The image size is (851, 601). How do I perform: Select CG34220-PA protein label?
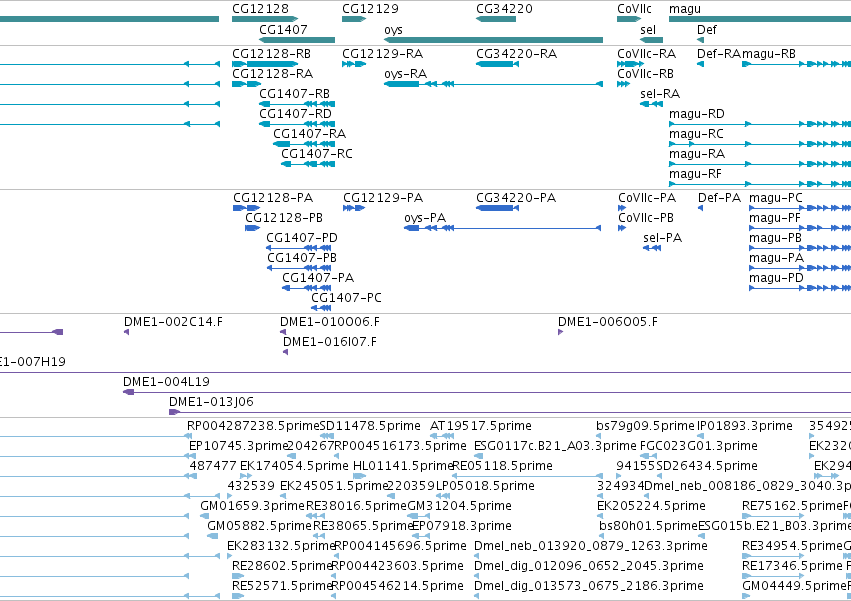[516, 198]
